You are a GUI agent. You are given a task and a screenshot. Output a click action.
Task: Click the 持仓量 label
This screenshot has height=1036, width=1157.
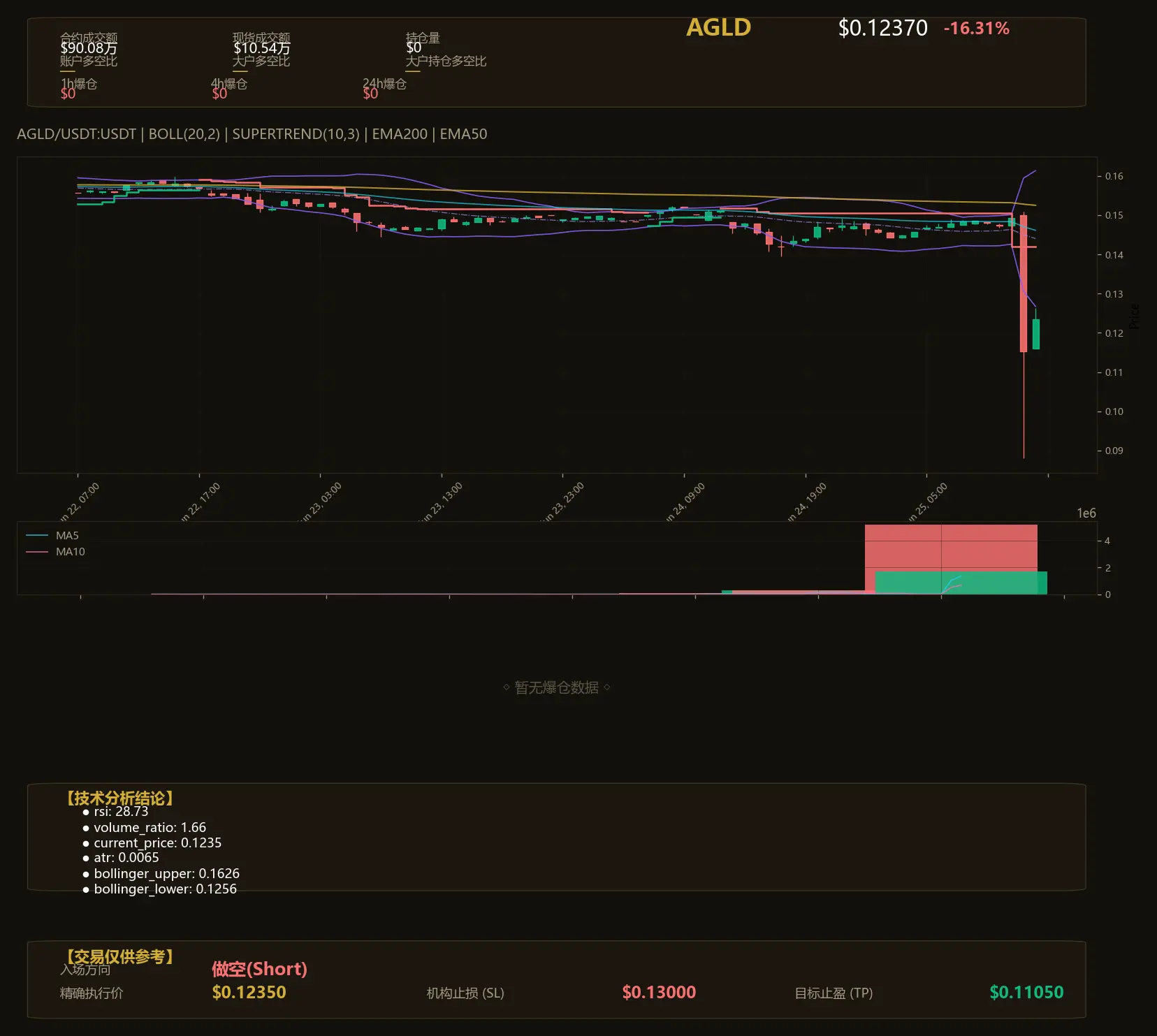pyautogui.click(x=423, y=37)
